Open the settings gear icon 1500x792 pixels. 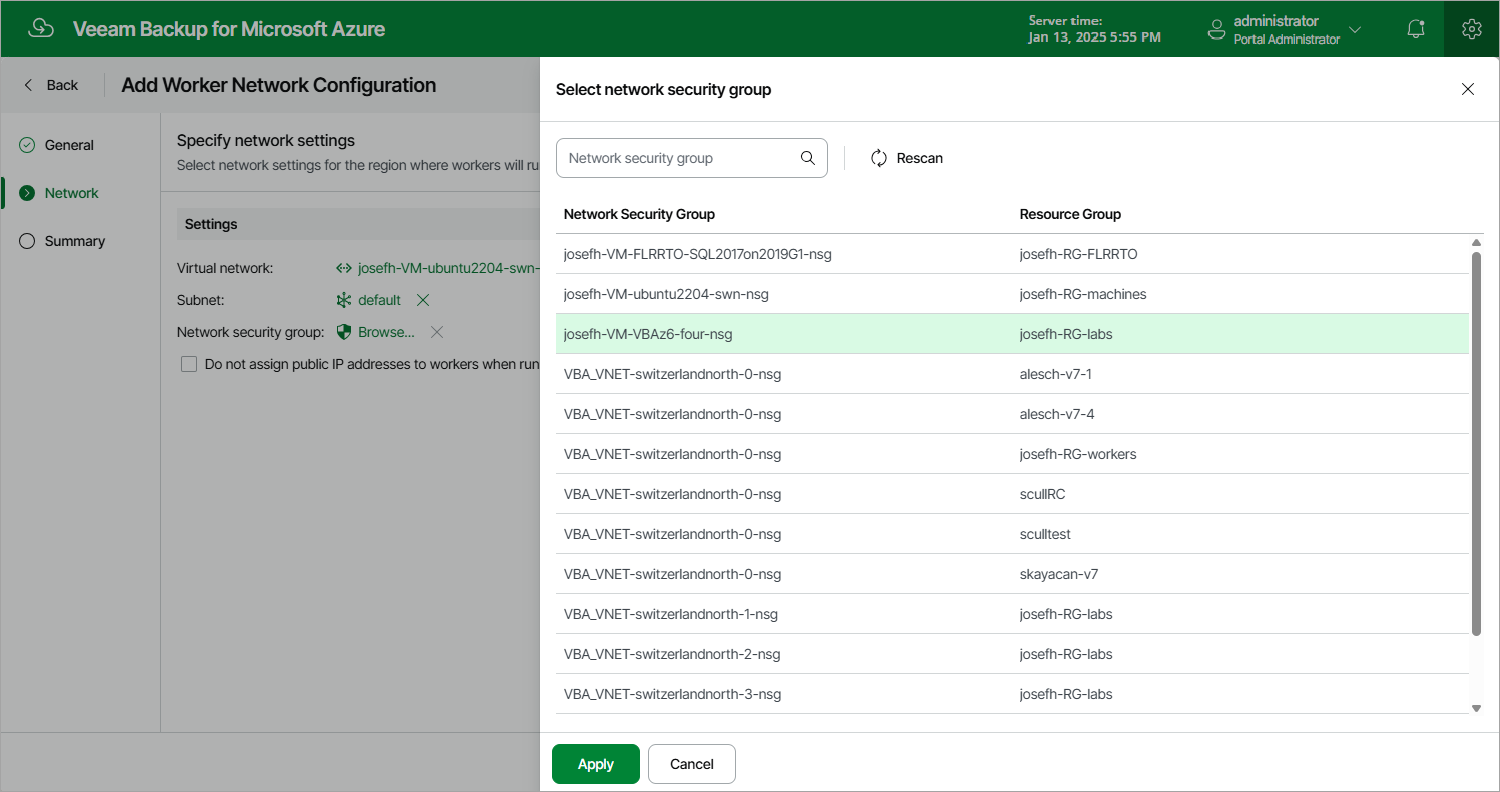[1471, 29]
